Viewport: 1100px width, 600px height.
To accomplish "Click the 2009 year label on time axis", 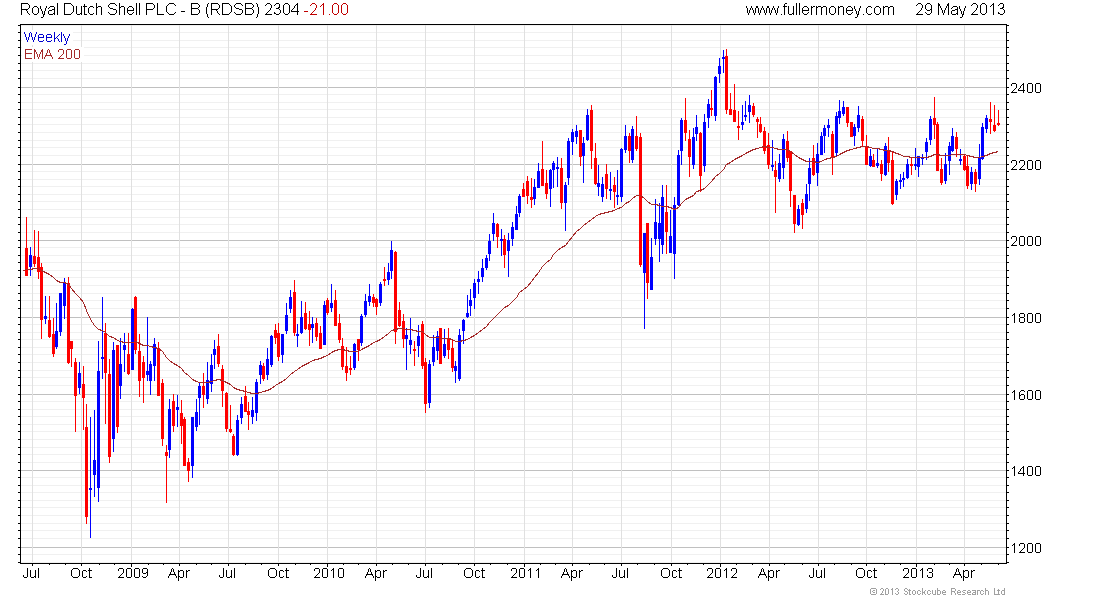I will pos(133,573).
